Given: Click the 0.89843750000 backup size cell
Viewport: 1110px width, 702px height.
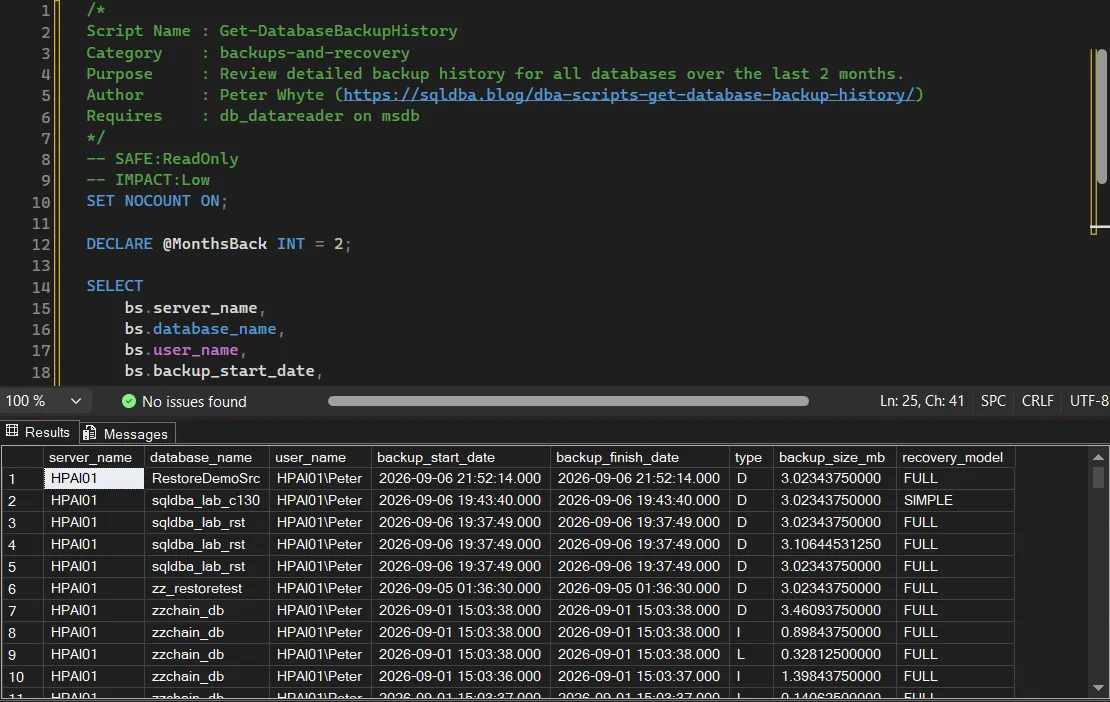Looking at the screenshot, I should [x=835, y=632].
